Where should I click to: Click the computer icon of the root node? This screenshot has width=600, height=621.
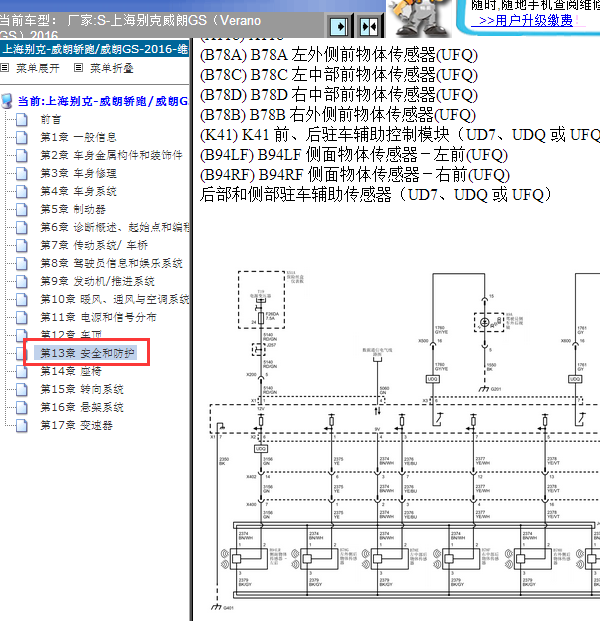click(x=7, y=101)
